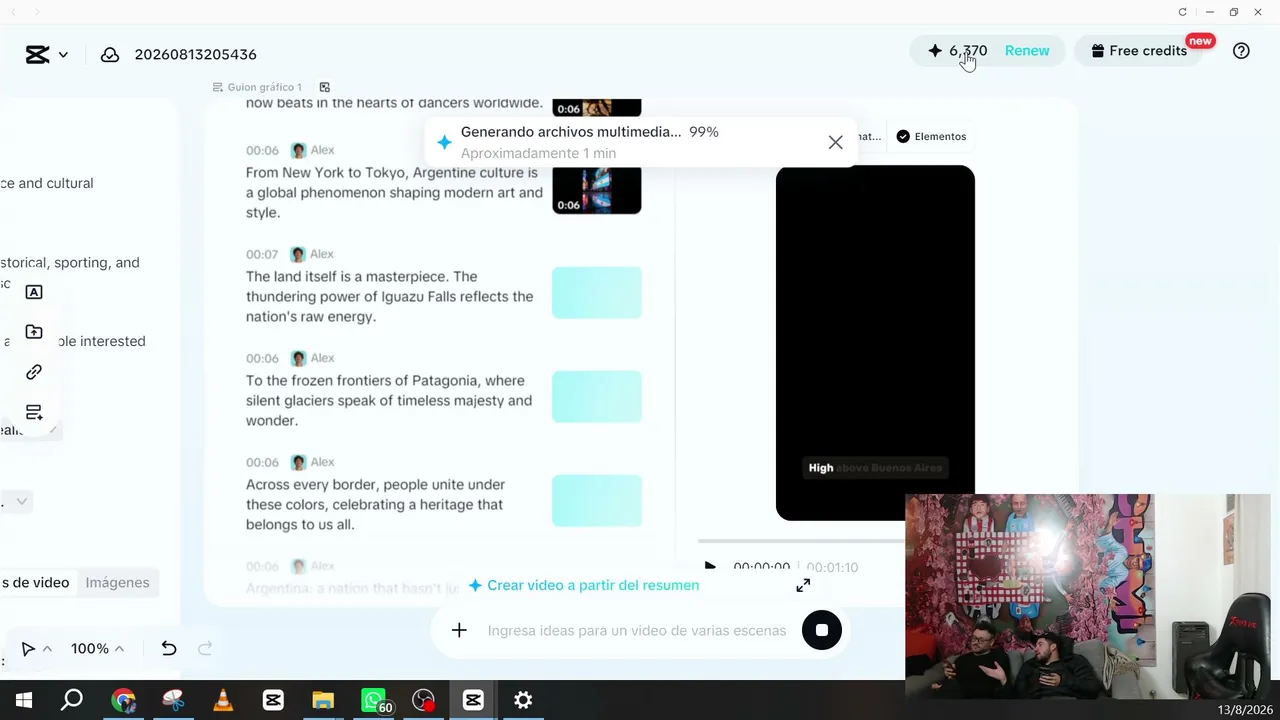Select the text tool icon in floating sidebar
The width and height of the screenshot is (1280, 720).
34,292
